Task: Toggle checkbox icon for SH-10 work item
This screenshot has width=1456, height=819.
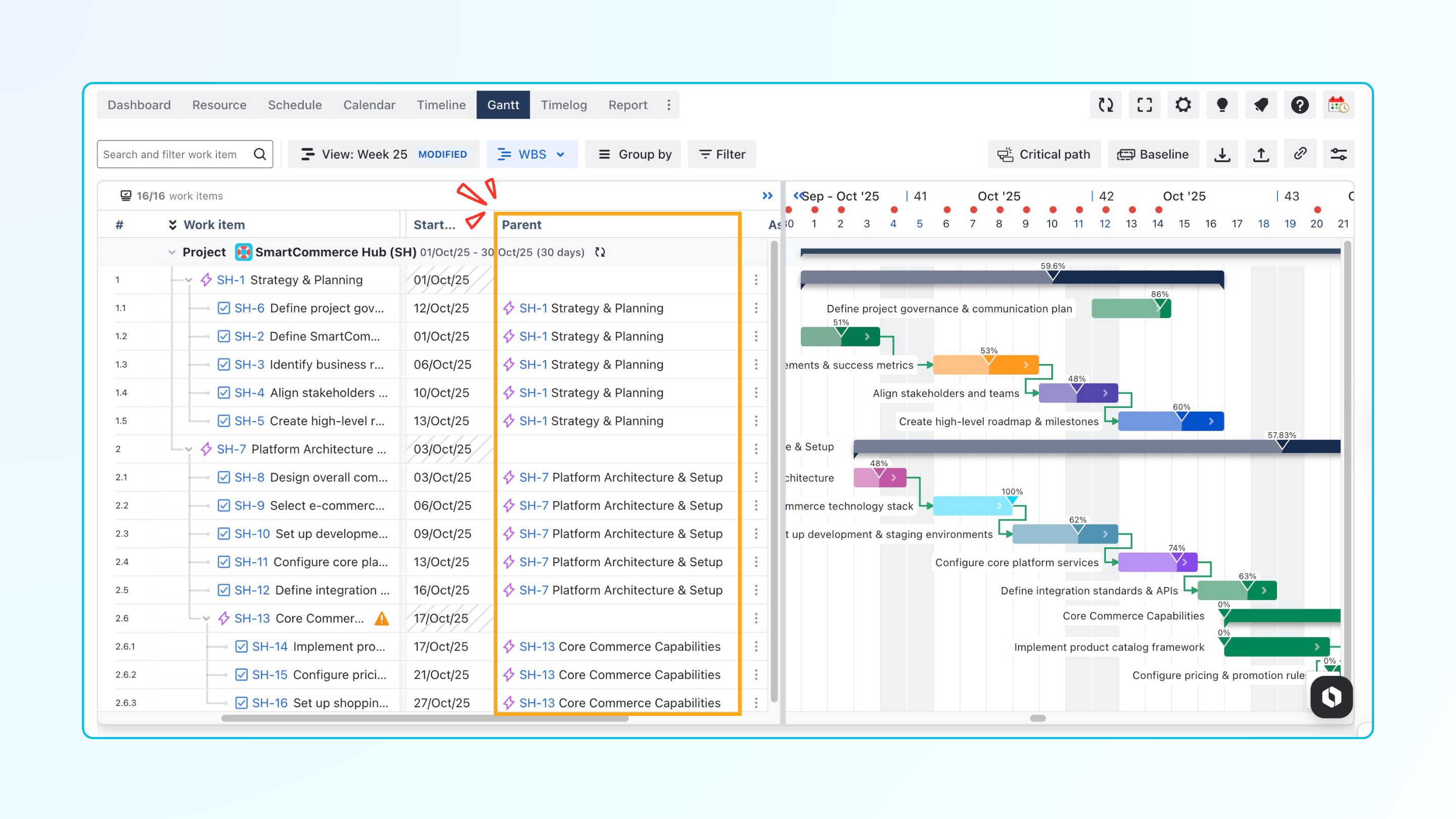Action: point(224,533)
